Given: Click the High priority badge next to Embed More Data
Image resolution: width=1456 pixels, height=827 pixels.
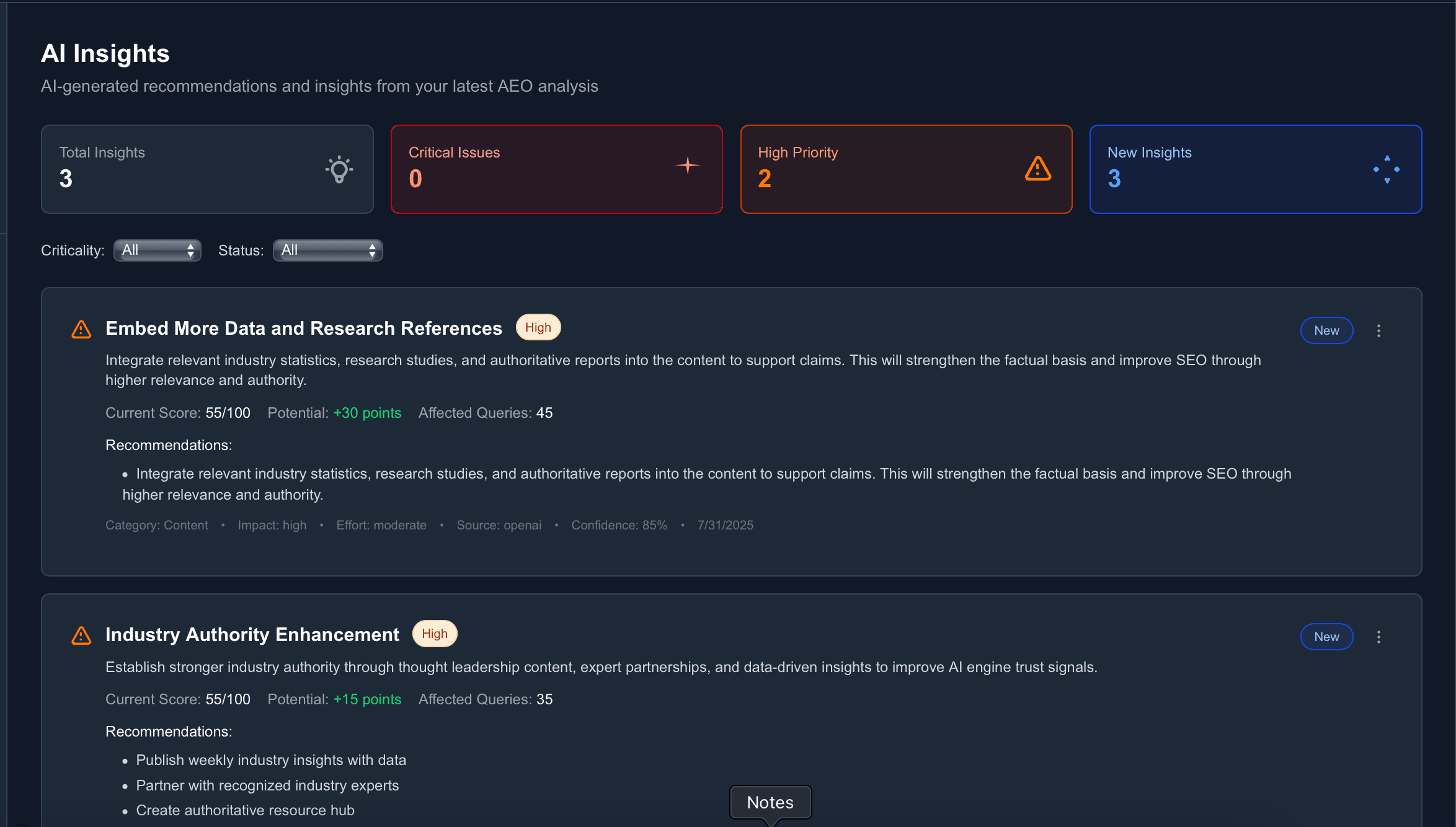Looking at the screenshot, I should tap(538, 327).
